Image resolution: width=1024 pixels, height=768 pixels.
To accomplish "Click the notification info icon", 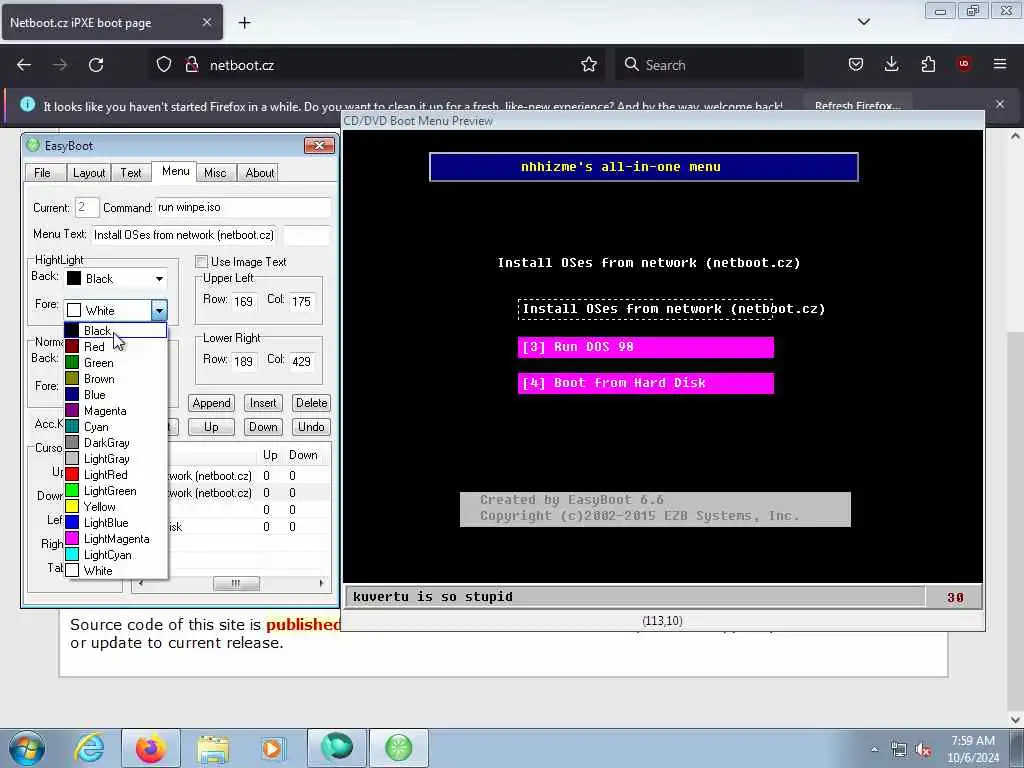I will tap(27, 104).
